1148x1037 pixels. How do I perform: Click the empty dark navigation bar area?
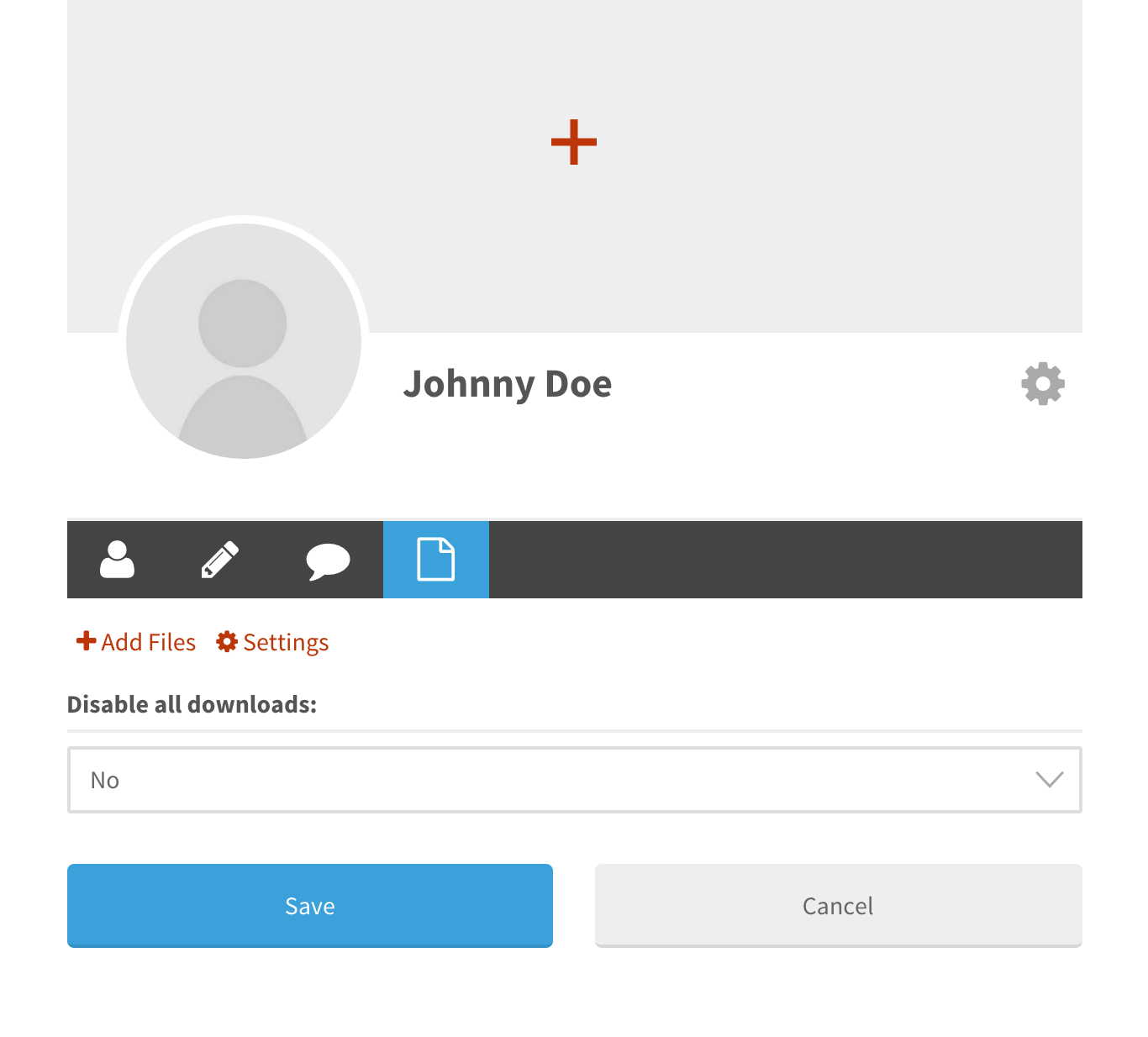coord(786,560)
